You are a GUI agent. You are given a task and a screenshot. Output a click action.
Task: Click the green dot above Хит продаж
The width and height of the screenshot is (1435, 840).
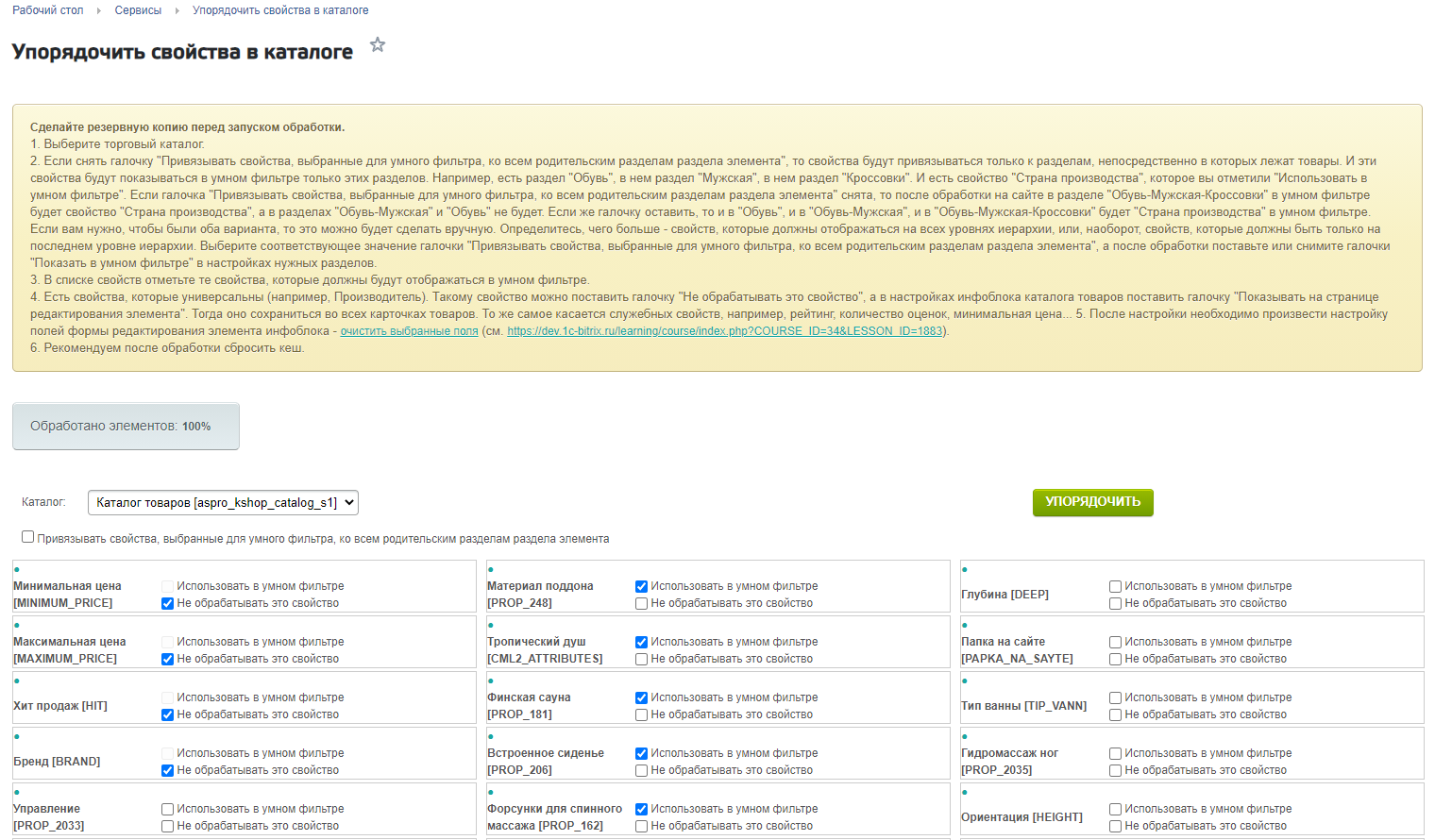pyautogui.click(x=17, y=681)
